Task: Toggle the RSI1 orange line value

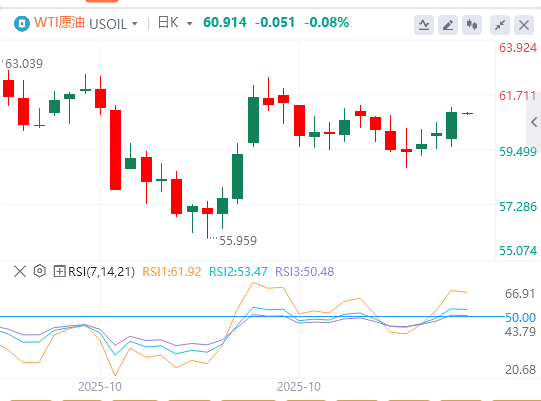Action: pyautogui.click(x=172, y=272)
